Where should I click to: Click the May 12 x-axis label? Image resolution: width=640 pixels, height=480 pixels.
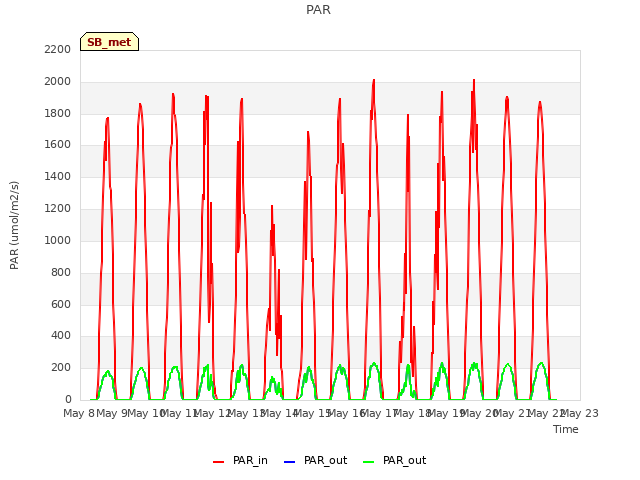[x=213, y=413]
